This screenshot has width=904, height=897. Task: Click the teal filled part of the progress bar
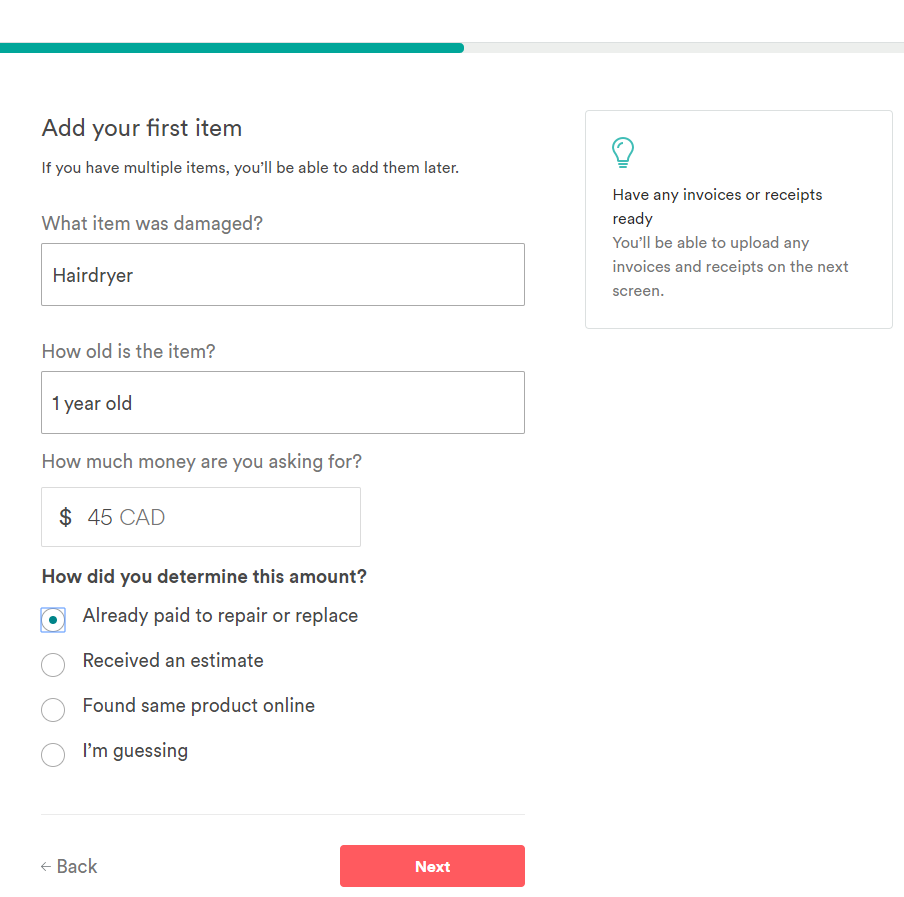tap(231, 47)
